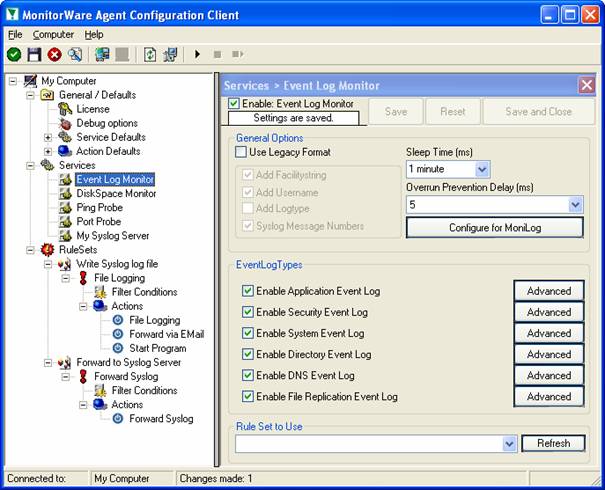This screenshot has height=490, width=605.
Task: Select the My Syslog Server service
Action: click(113, 236)
